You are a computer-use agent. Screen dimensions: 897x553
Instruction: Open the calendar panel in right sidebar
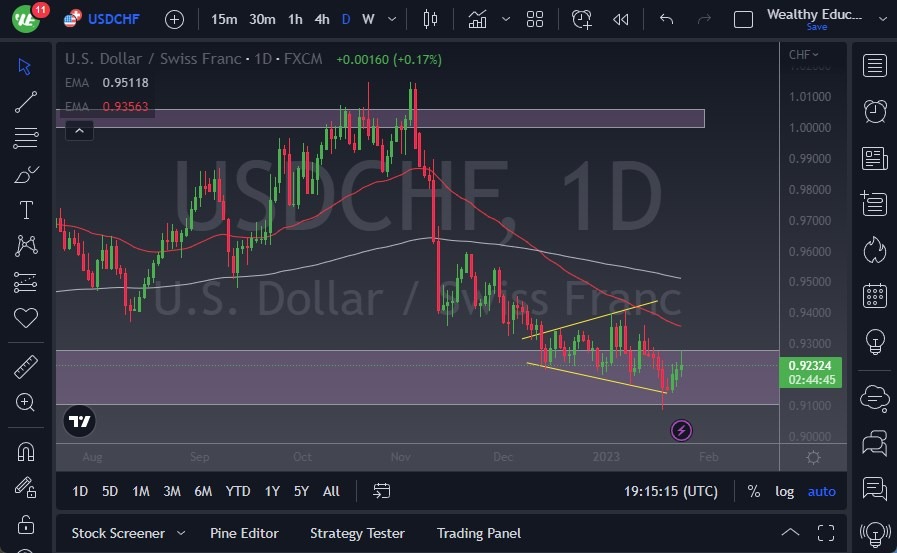click(875, 295)
